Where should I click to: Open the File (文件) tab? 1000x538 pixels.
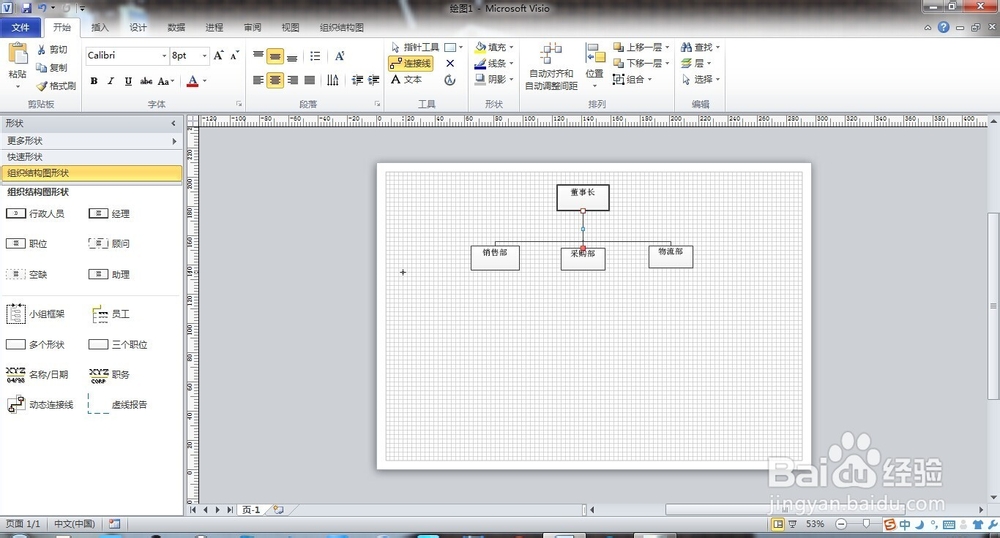(x=20, y=27)
